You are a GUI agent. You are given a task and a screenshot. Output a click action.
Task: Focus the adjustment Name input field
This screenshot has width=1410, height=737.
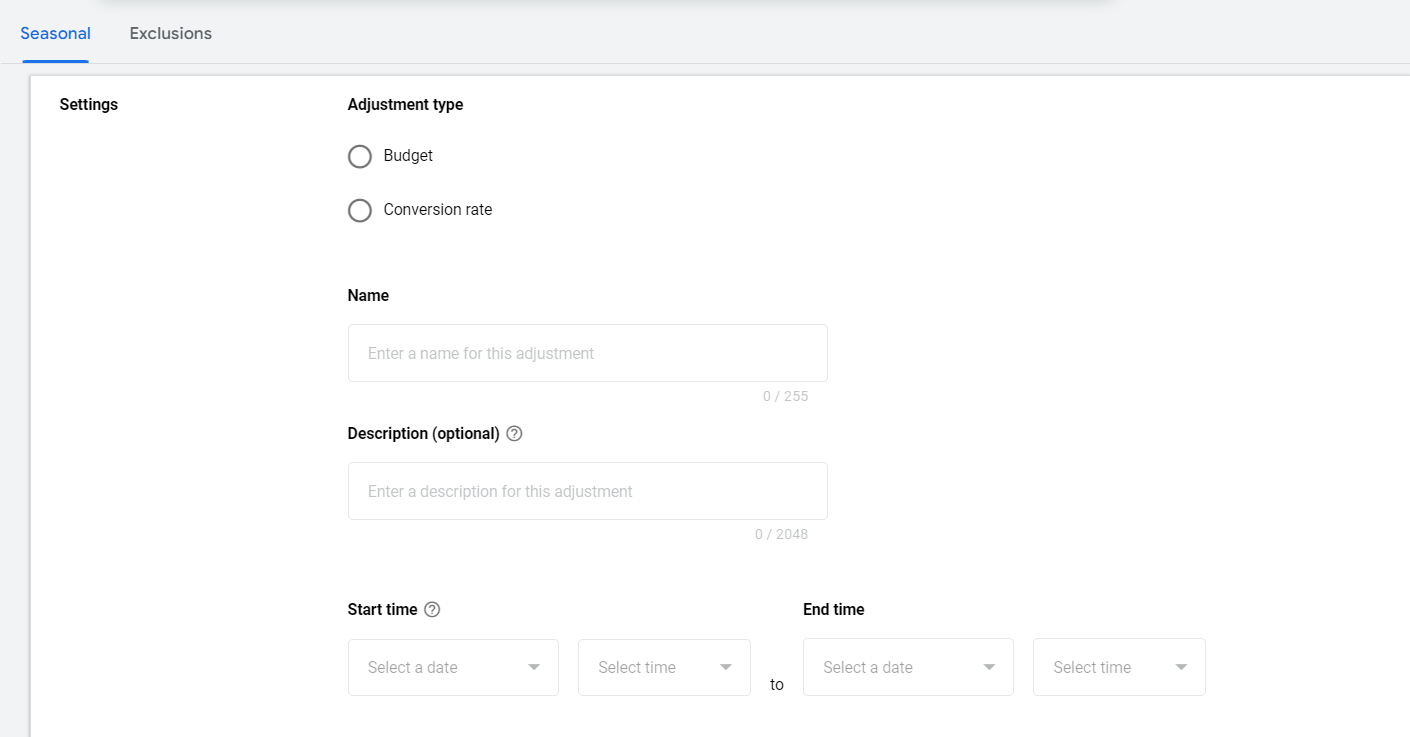pyautogui.click(x=587, y=353)
